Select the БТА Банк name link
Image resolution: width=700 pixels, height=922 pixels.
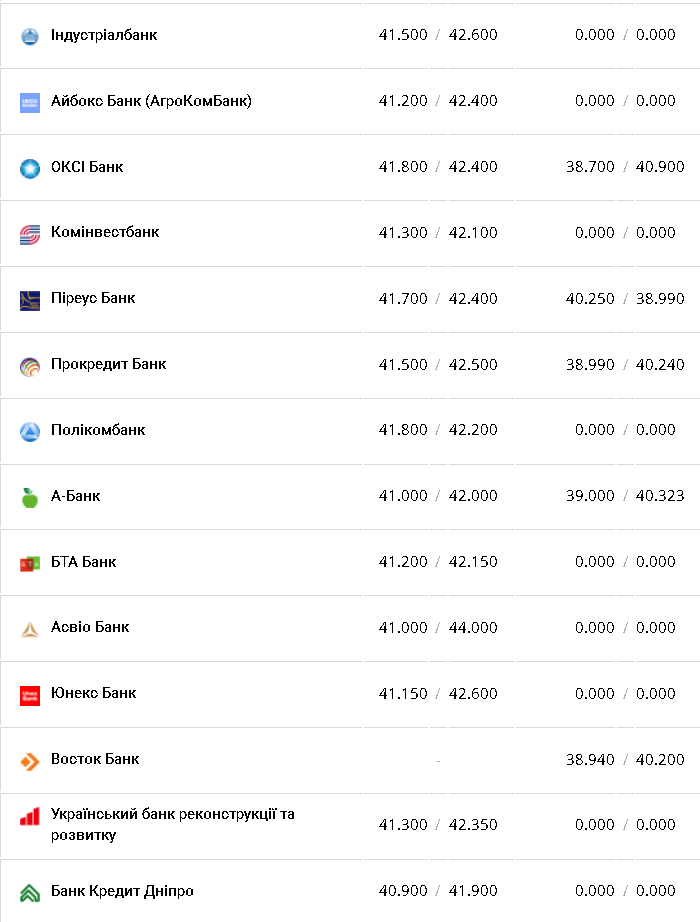click(x=84, y=562)
